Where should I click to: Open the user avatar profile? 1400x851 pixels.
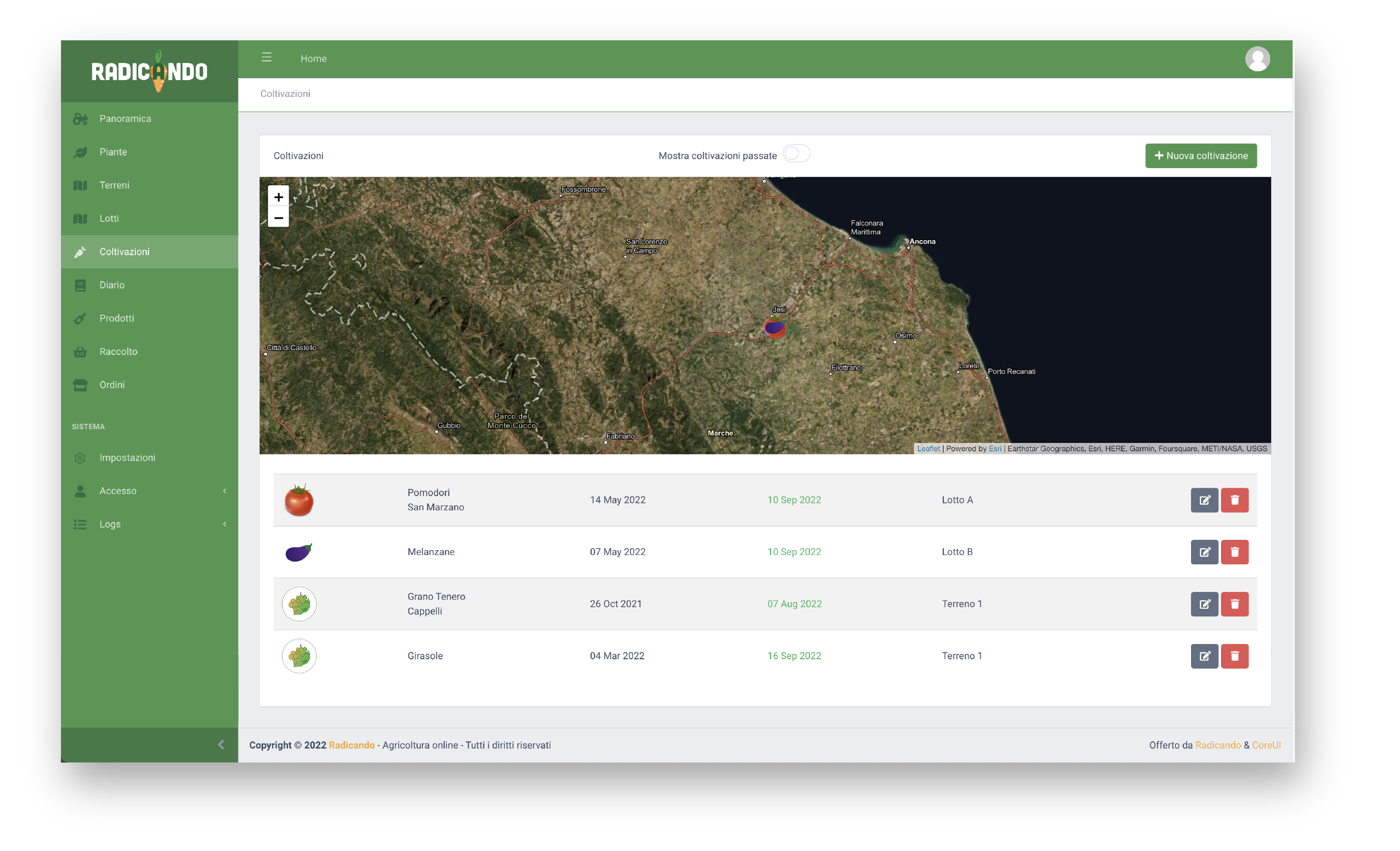pyautogui.click(x=1257, y=59)
